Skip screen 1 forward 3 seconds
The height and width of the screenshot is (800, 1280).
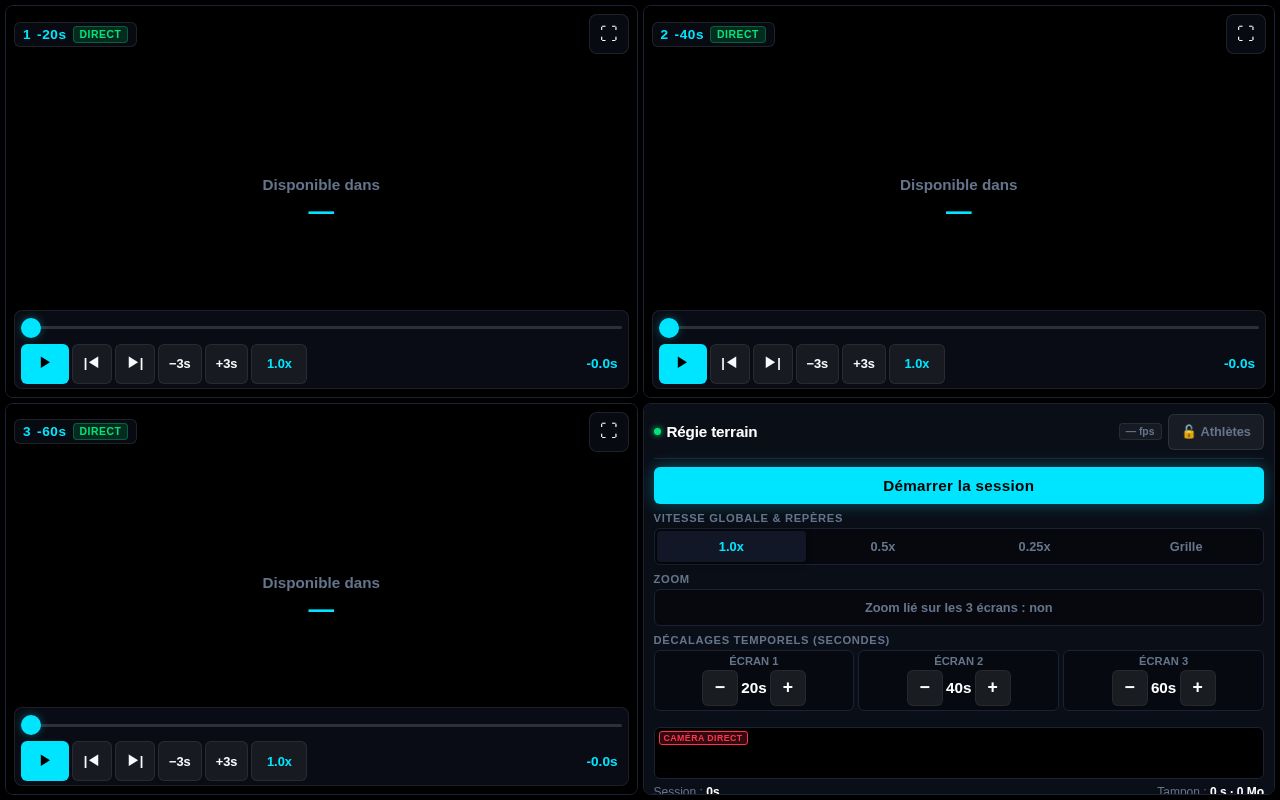pos(226,364)
